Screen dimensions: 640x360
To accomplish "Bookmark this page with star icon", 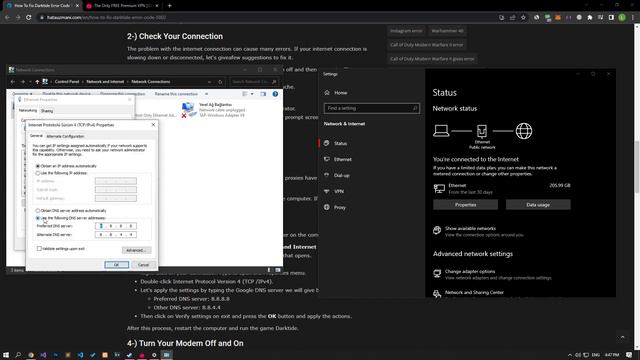I will click(523, 18).
